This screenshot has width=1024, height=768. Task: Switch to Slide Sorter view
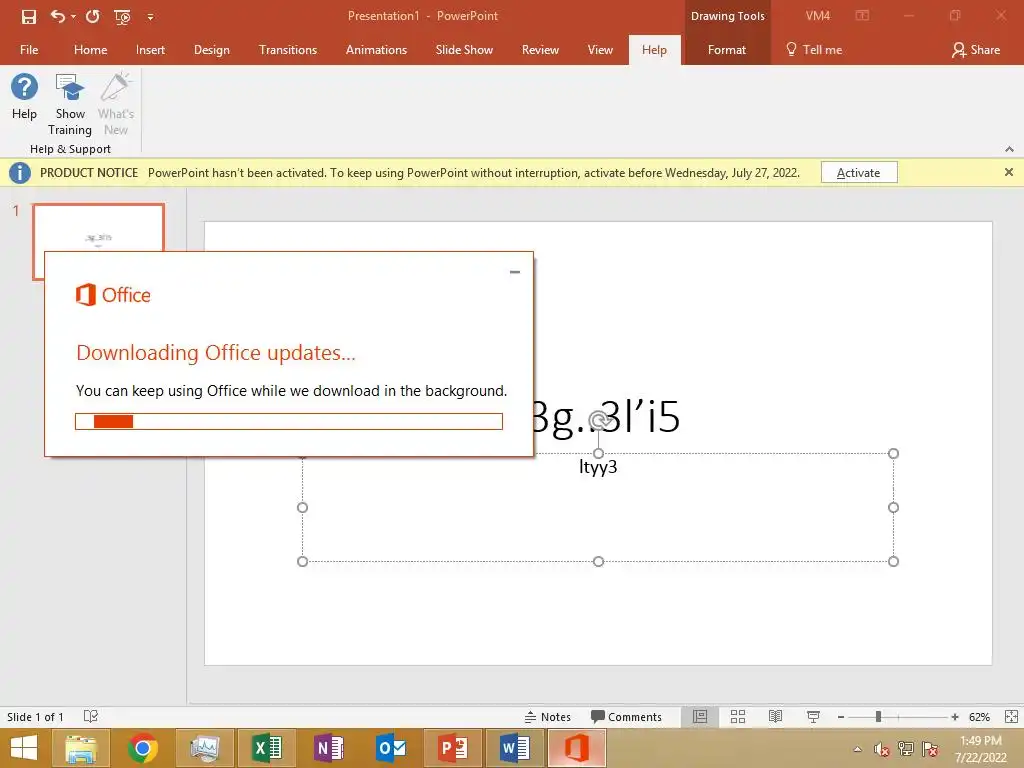[x=738, y=716]
